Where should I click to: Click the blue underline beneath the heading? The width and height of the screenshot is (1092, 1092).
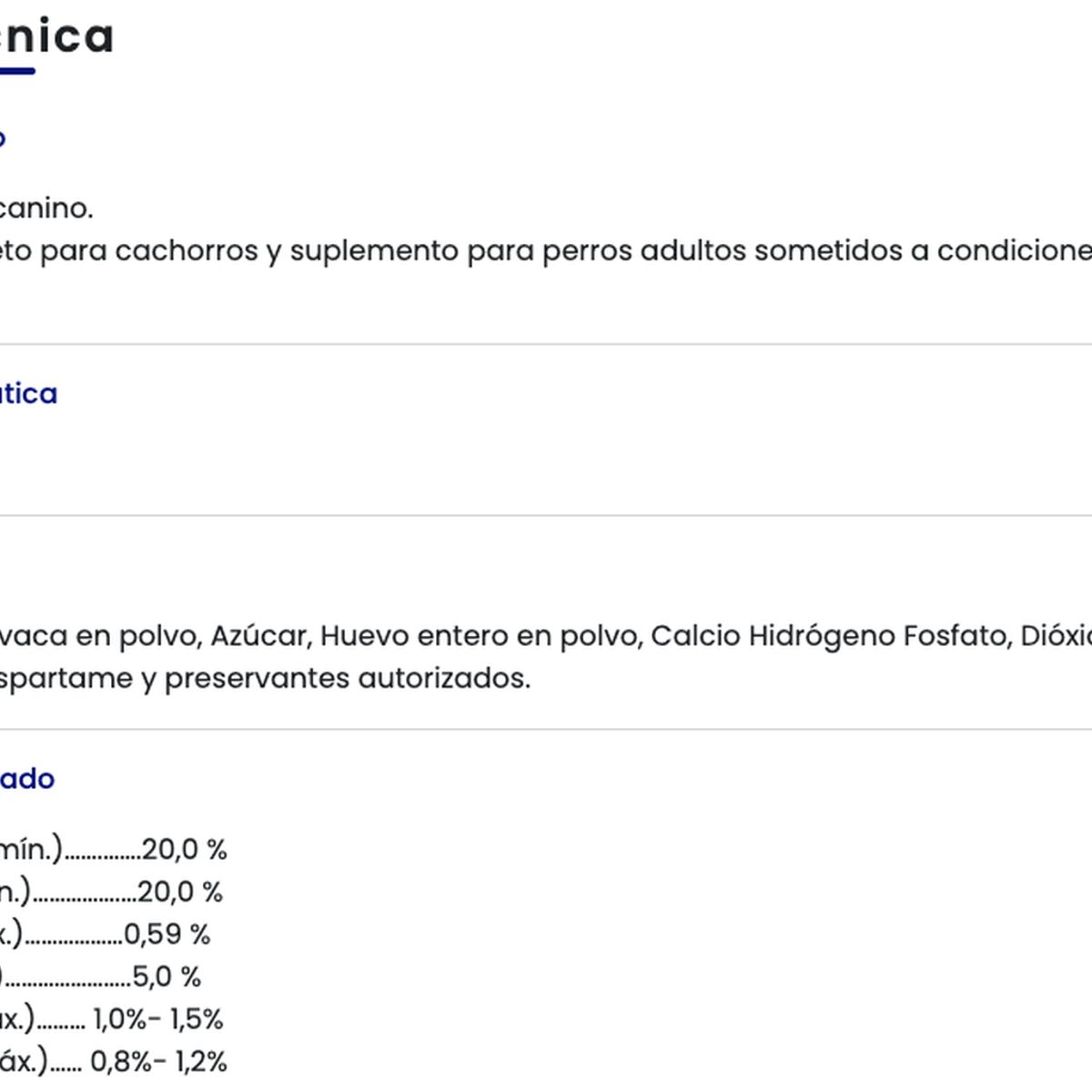[16, 70]
